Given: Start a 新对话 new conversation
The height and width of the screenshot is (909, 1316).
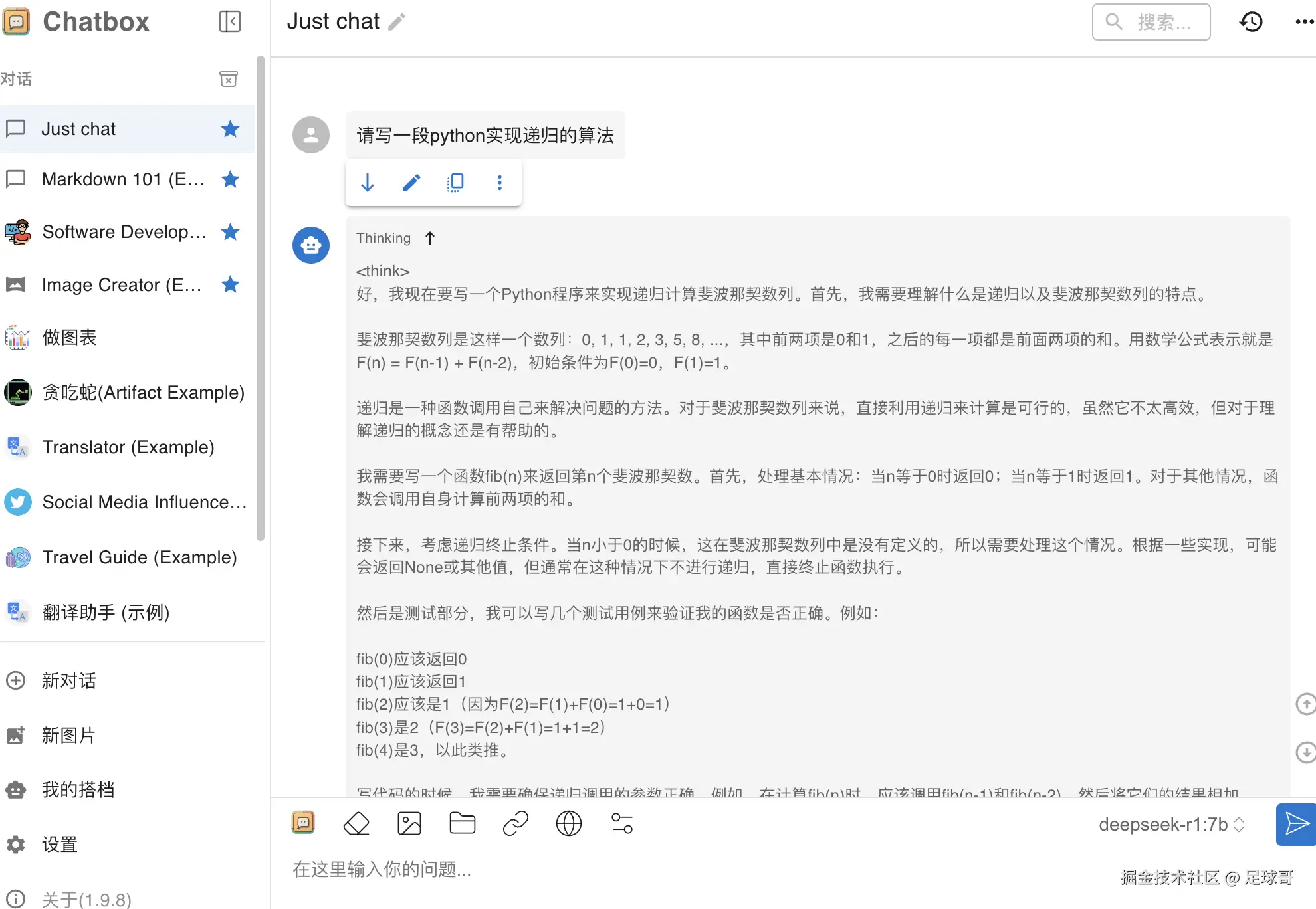Looking at the screenshot, I should click(68, 681).
